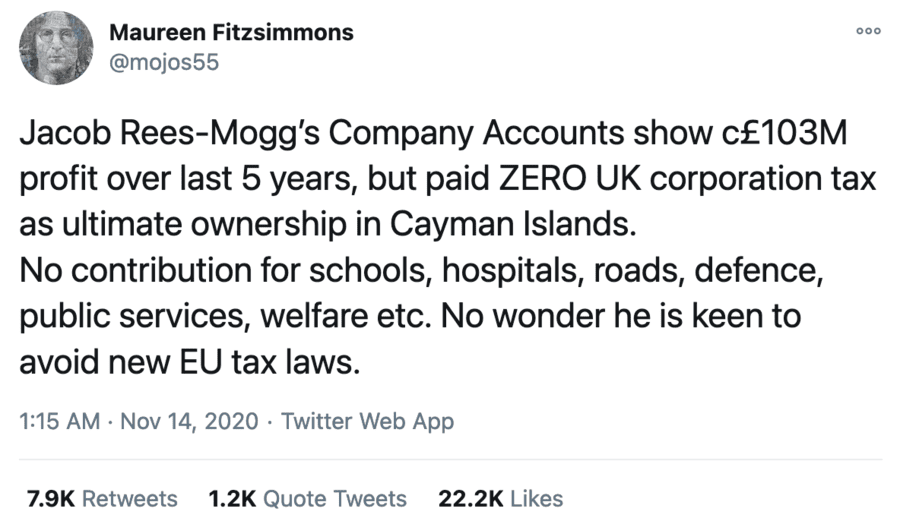This screenshot has width=900, height=521.
Task: Open the Maureen Fitzsimmons display name link
Action: 231,32
